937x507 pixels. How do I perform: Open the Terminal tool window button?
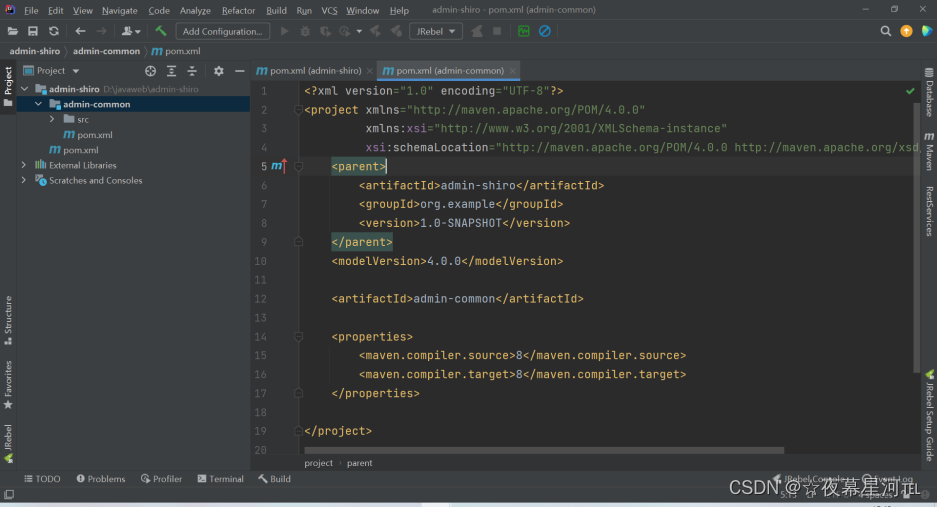pyautogui.click(x=220, y=479)
